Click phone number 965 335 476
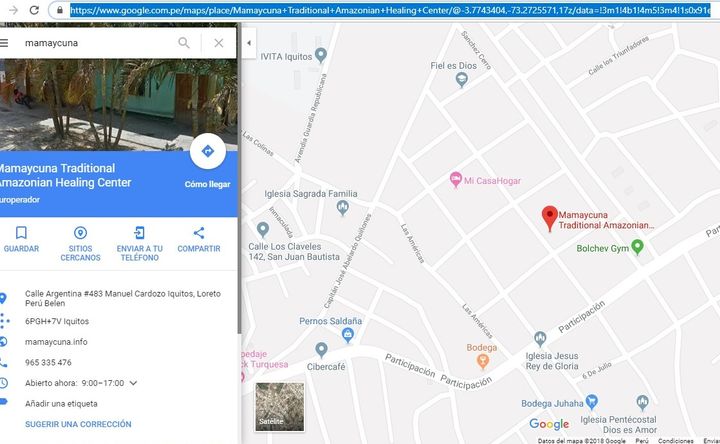 48,362
